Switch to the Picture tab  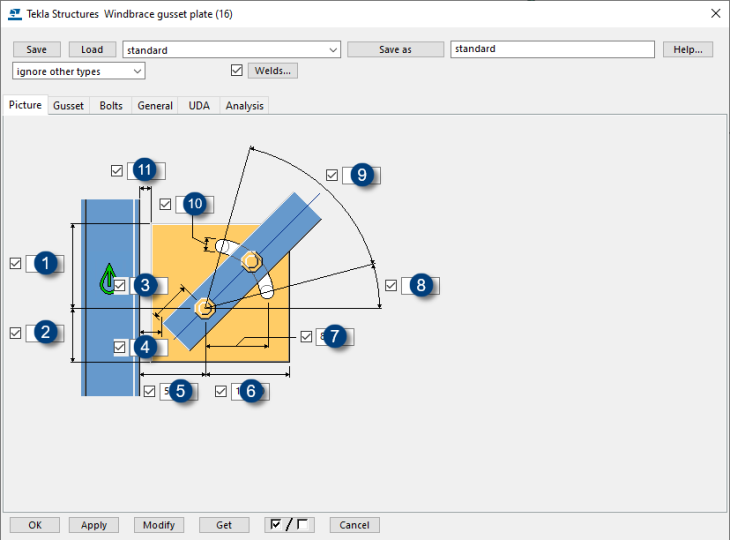[25, 105]
